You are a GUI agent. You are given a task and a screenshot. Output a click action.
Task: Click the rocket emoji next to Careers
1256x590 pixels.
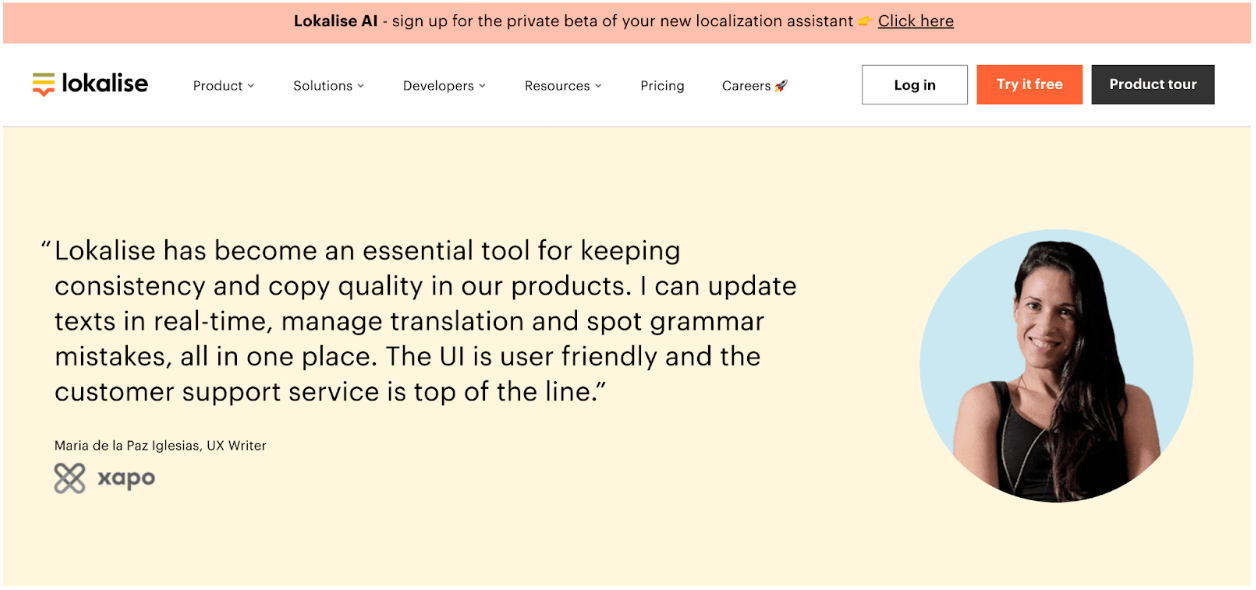pyautogui.click(x=782, y=85)
